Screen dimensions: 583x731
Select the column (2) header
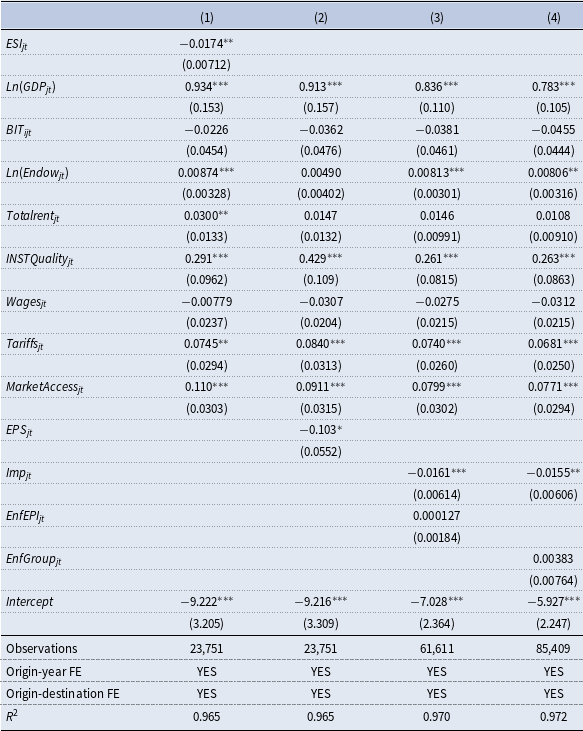(x=321, y=18)
